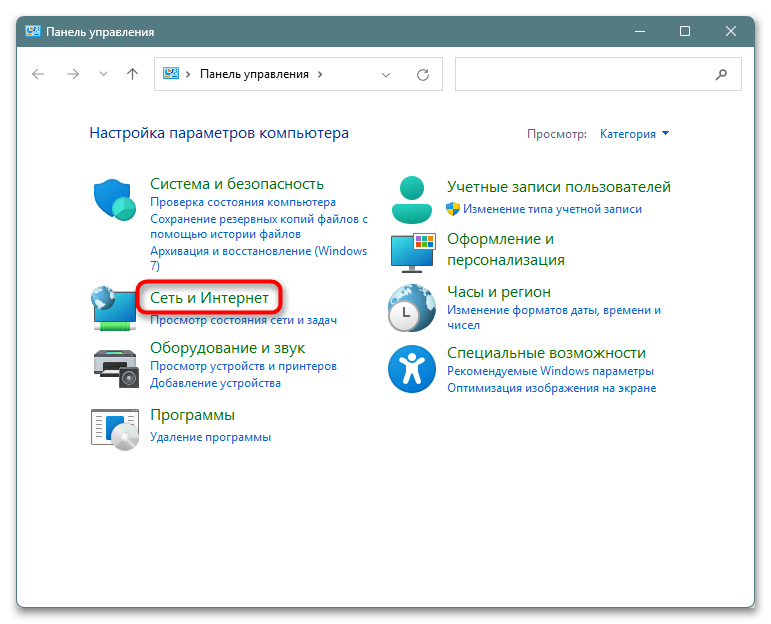
Task: Open Учетные записи пользователей category
Action: pos(559,187)
